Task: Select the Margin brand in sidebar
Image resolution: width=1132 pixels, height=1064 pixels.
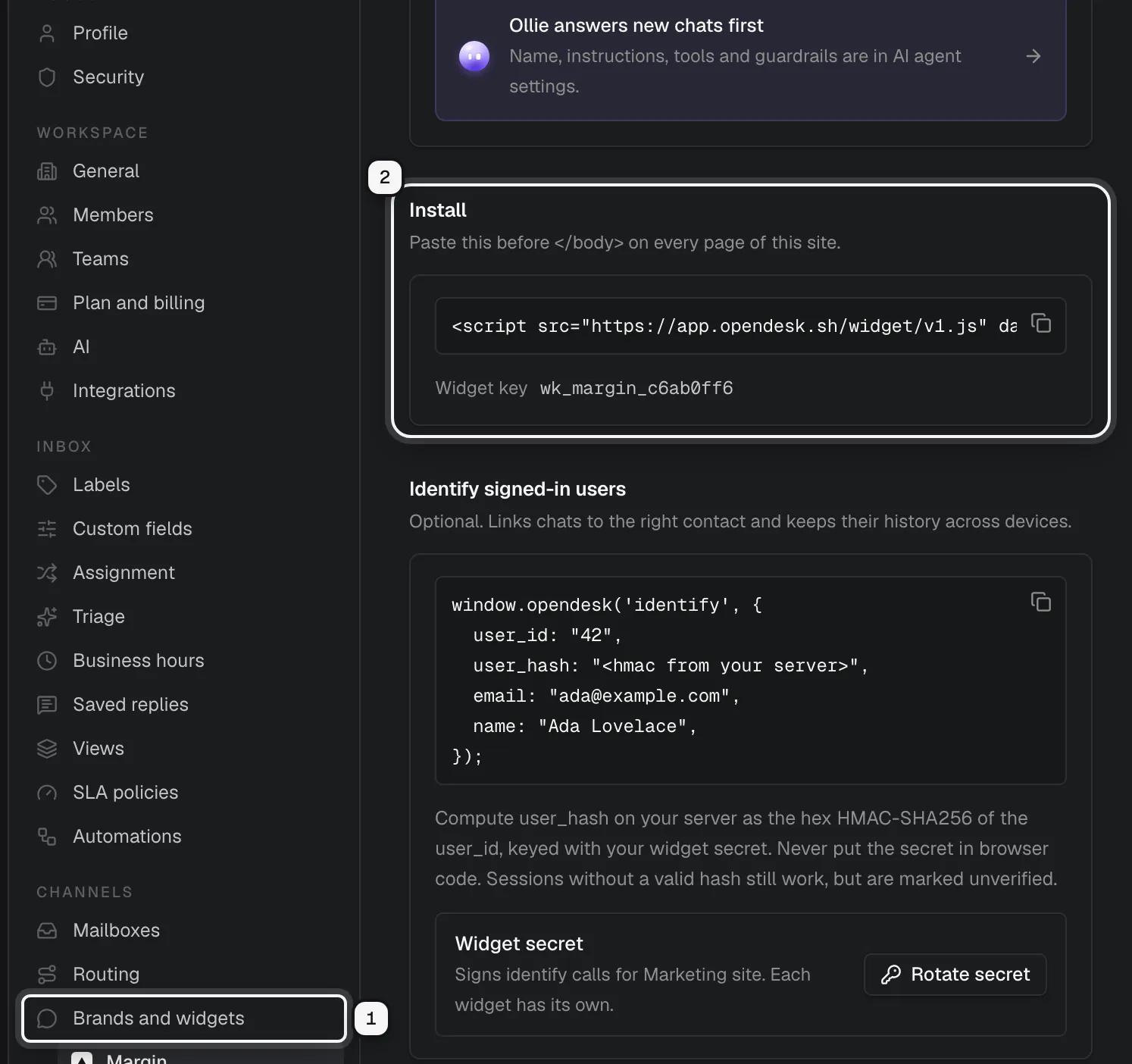Action: tap(201, 1056)
